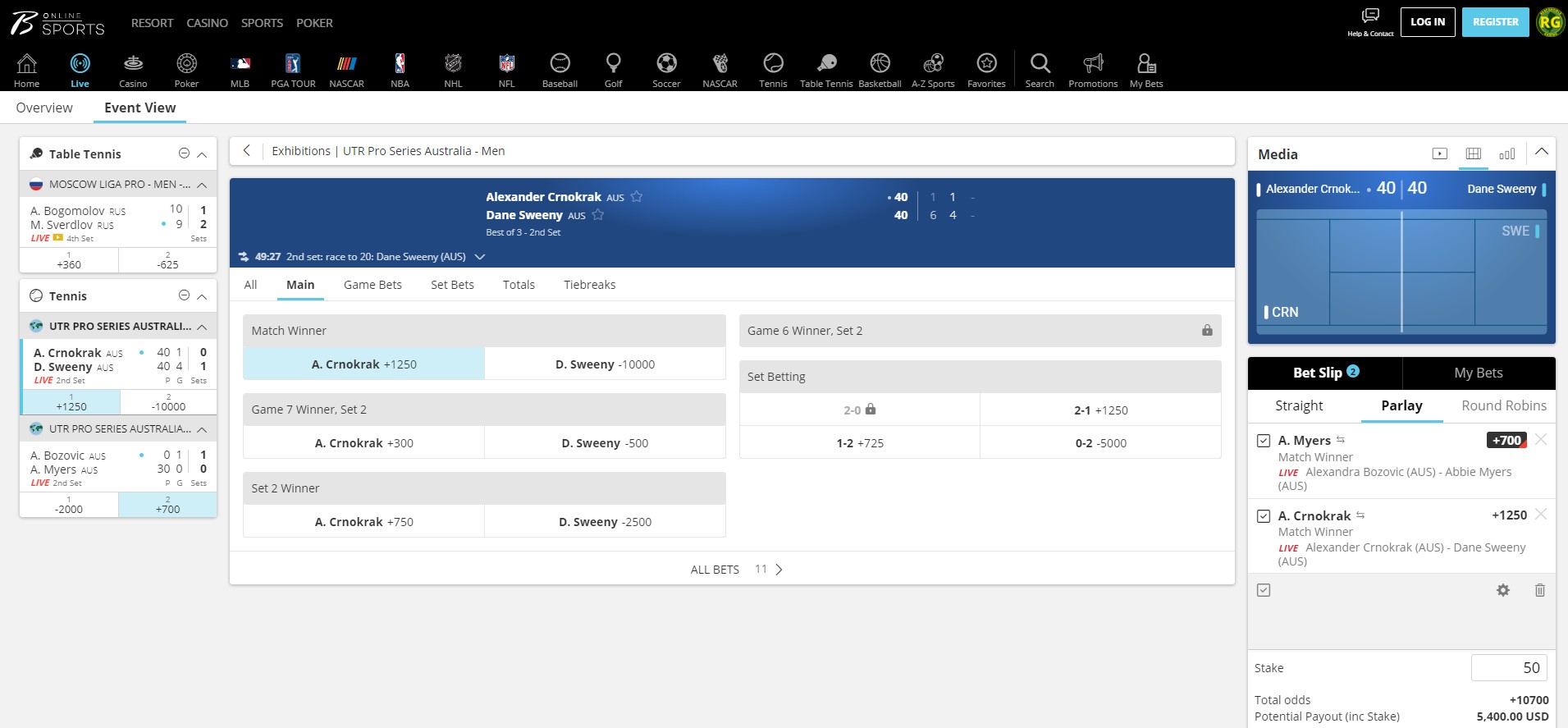Image resolution: width=1568 pixels, height=728 pixels.
Task: Open Promotions megaphone icon
Action: click(x=1093, y=70)
